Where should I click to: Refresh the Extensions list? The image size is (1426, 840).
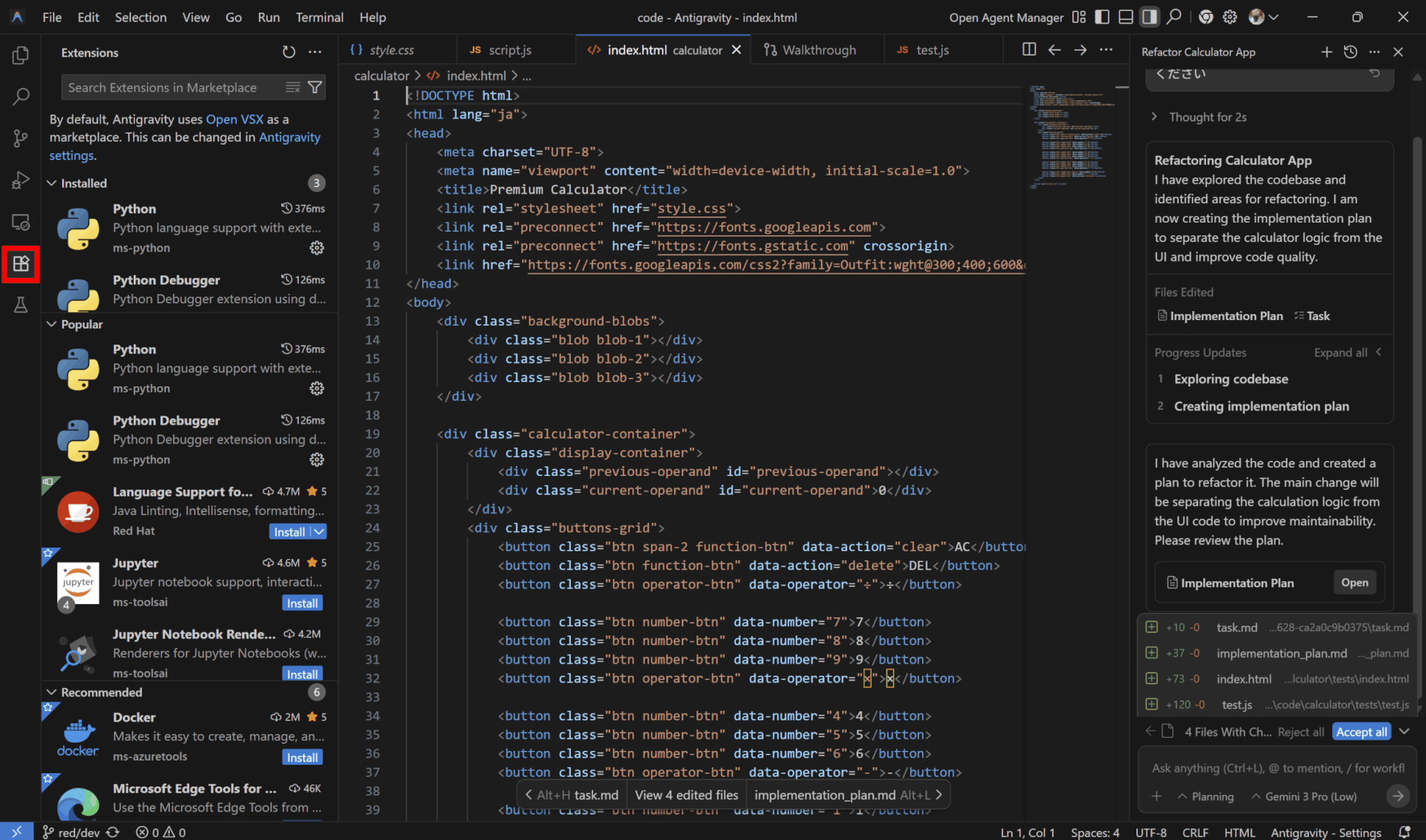pos(289,52)
